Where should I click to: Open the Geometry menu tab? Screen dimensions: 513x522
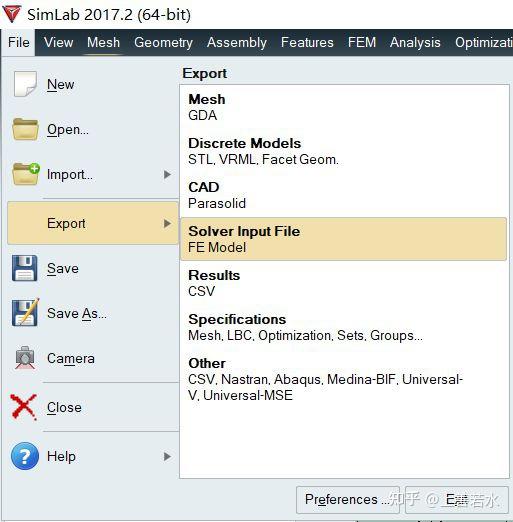point(163,42)
